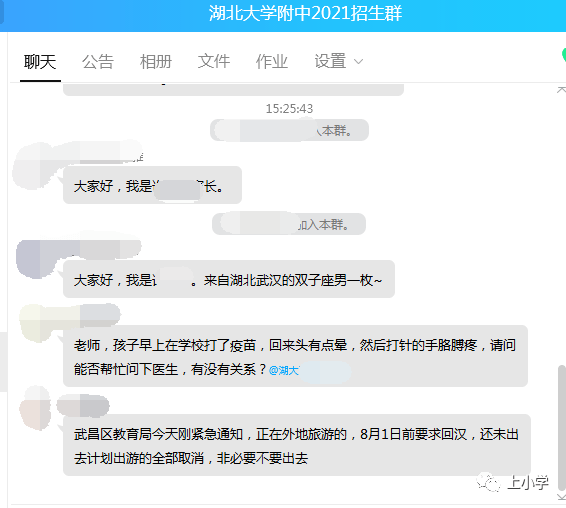Screen dimensions: 566x508
Task: Switch to the 聊天 tab
Action: [40, 62]
